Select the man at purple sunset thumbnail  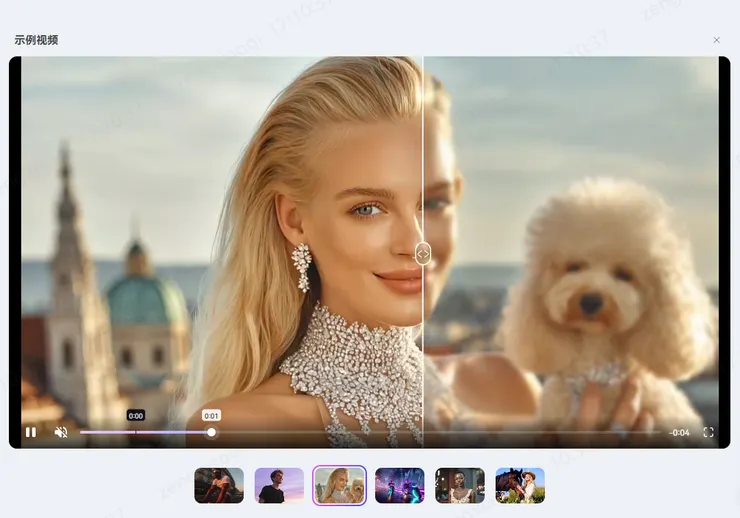pos(279,485)
